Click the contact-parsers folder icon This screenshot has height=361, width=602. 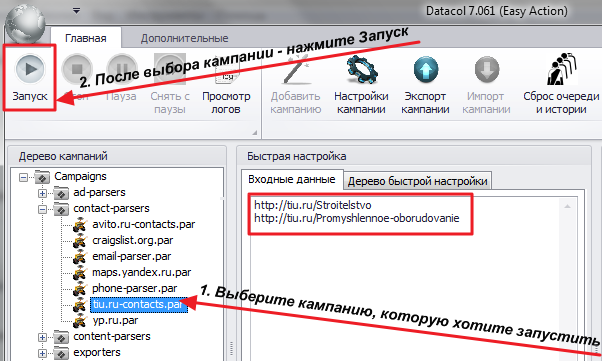(61, 209)
